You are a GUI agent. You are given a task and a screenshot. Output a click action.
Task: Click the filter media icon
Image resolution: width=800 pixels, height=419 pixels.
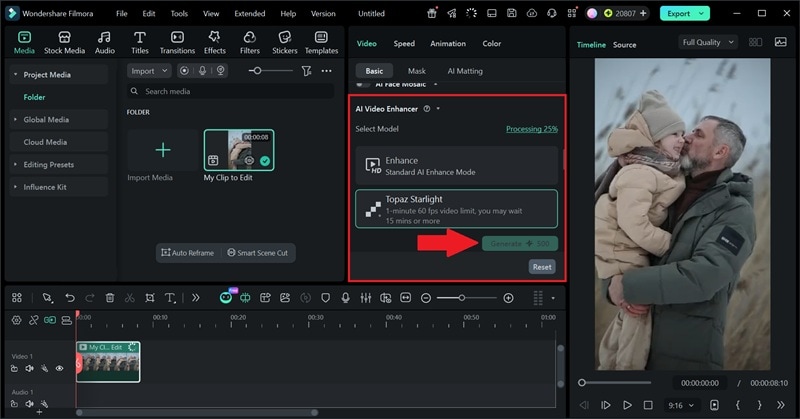[306, 71]
